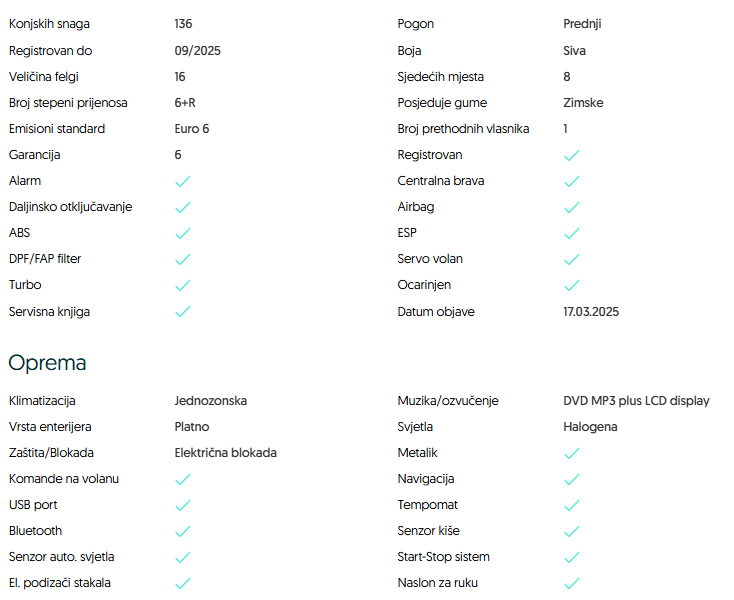Click the Klimatizacija label

[42, 400]
